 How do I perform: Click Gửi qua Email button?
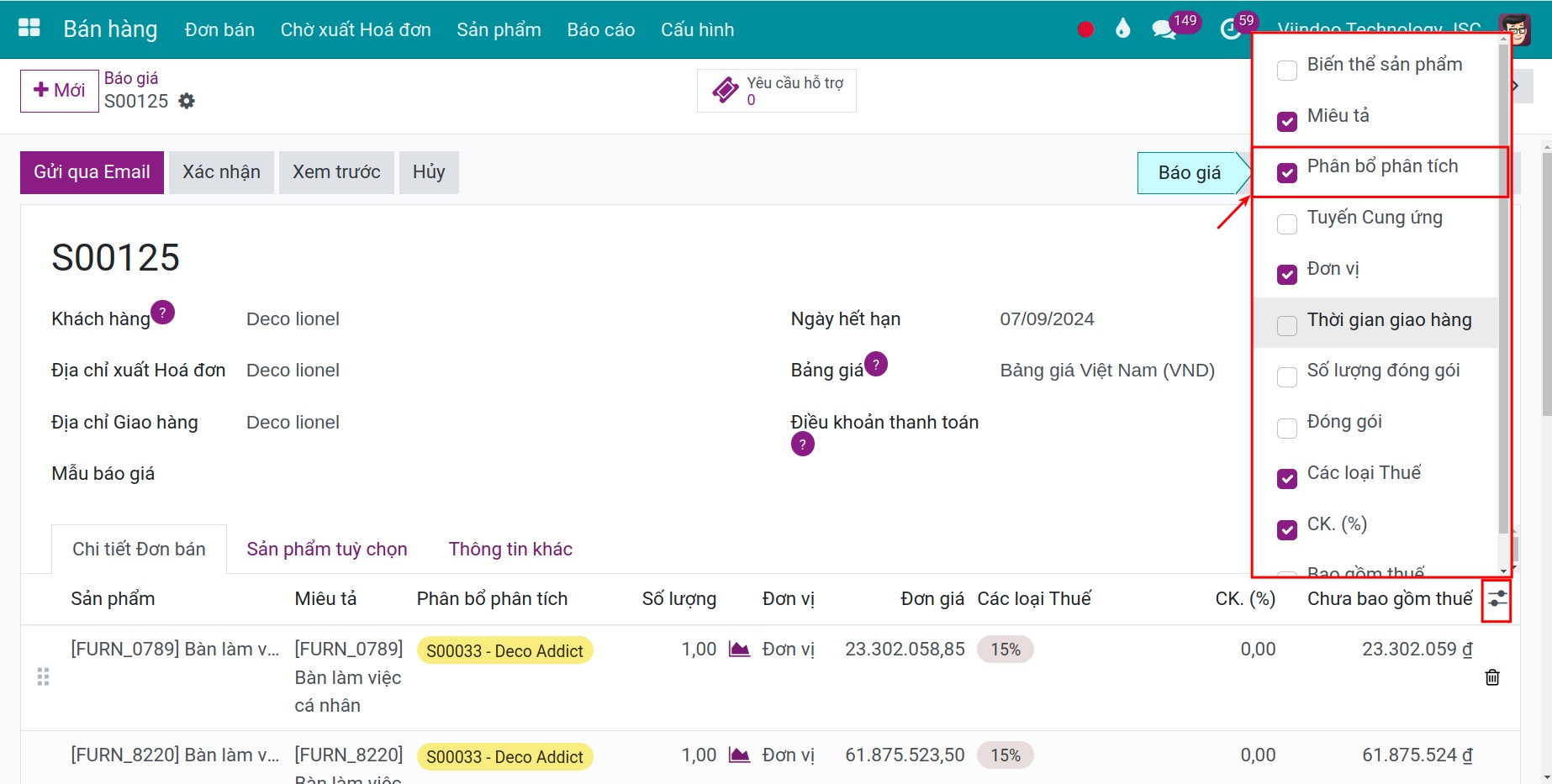pos(92,172)
